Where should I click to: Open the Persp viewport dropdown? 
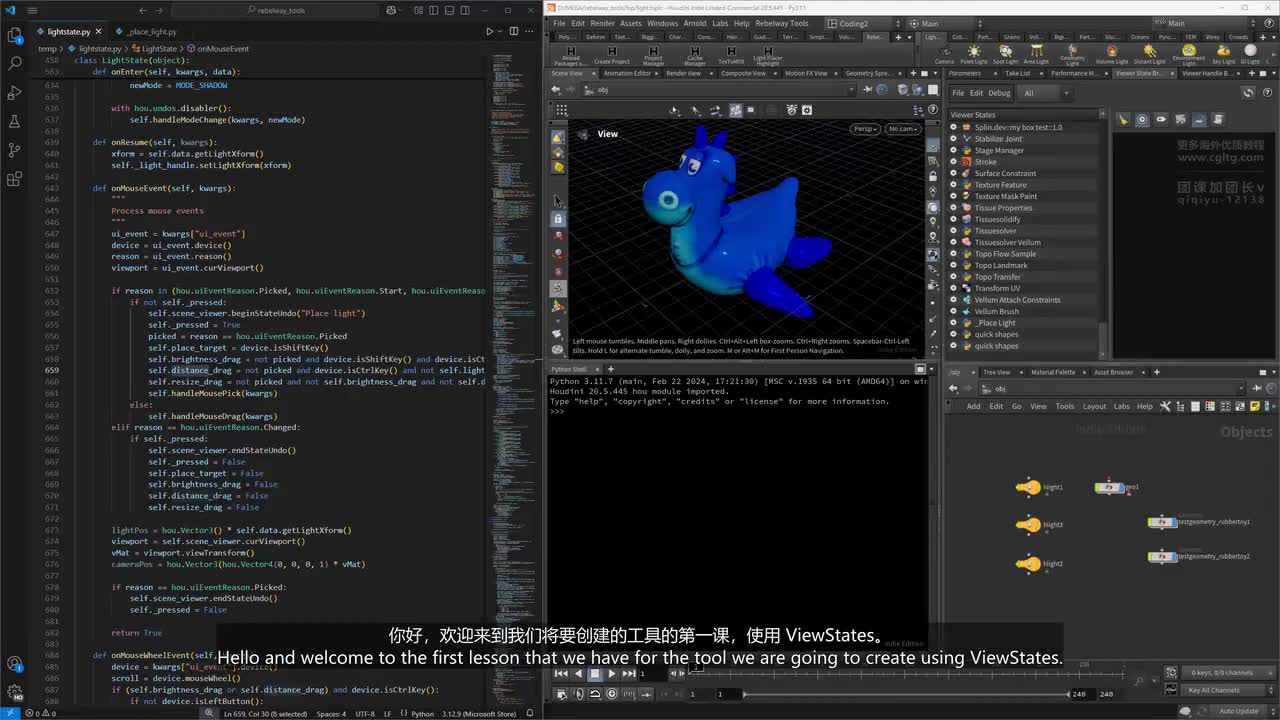pyautogui.click(x=865, y=128)
